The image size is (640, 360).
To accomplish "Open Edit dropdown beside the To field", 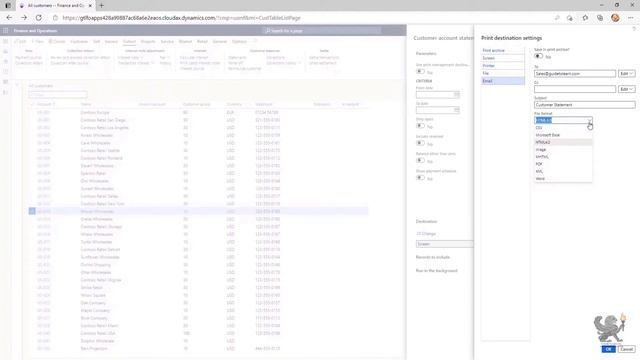I will [627, 73].
